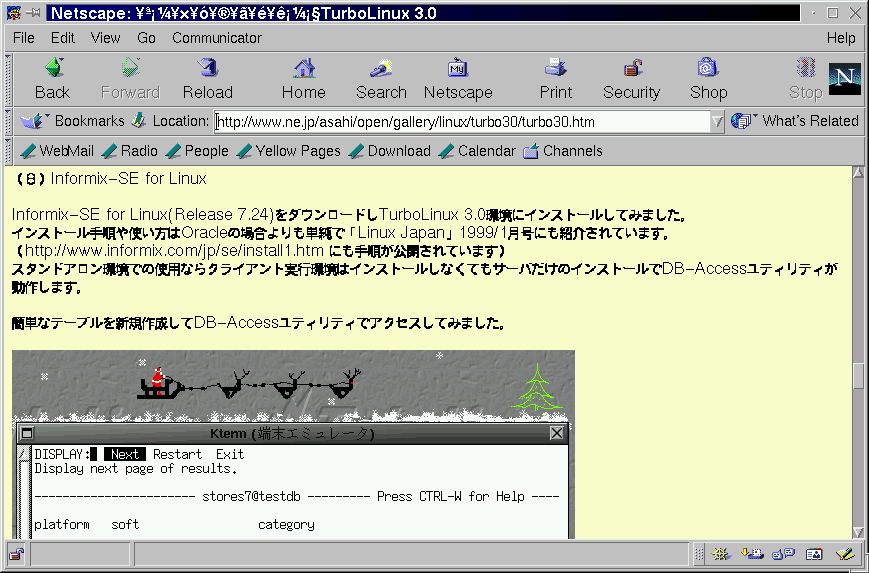Open What's Related panel
Screen dimensions: 869x573
click(795, 121)
